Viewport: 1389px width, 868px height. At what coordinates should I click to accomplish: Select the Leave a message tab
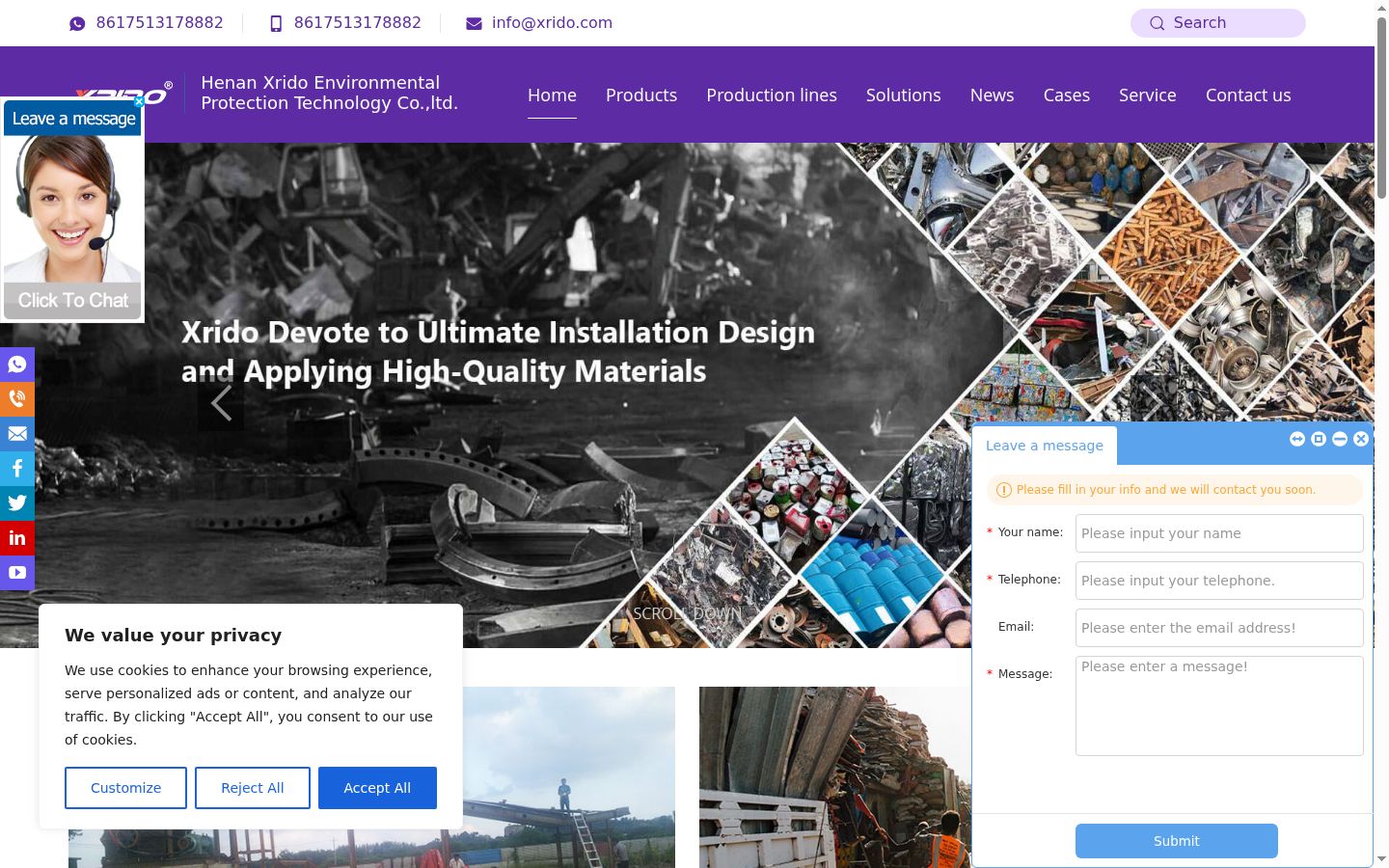pos(1045,446)
